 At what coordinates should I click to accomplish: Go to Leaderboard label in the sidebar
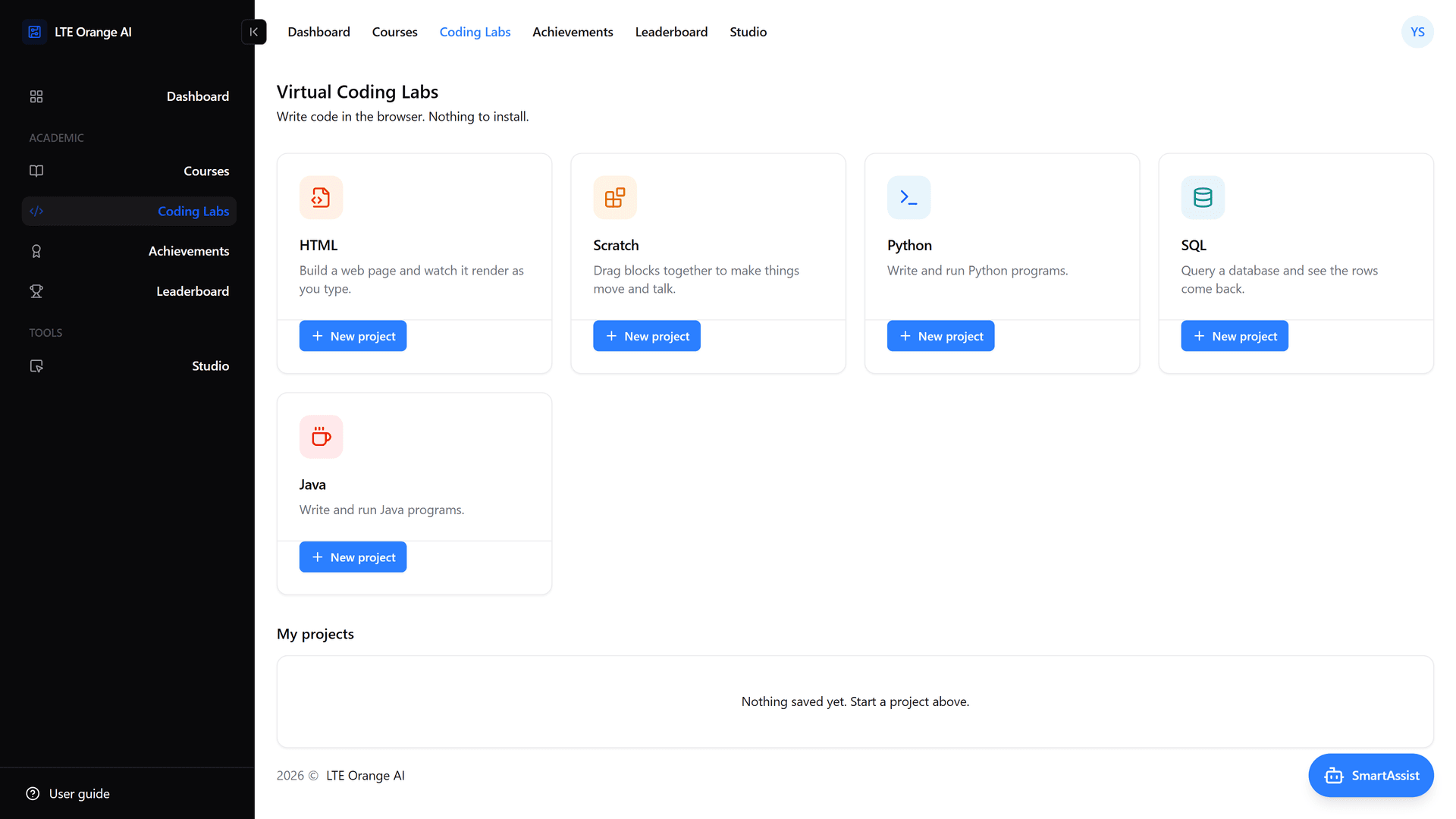coord(193,291)
